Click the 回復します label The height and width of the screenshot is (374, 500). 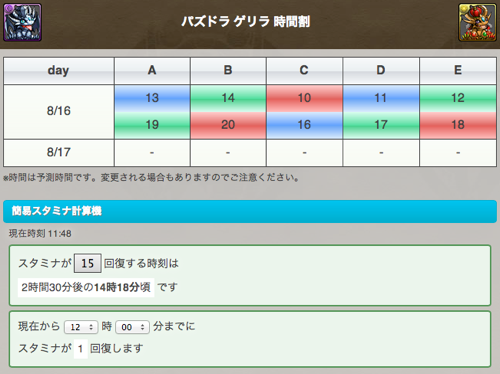[x=117, y=349]
